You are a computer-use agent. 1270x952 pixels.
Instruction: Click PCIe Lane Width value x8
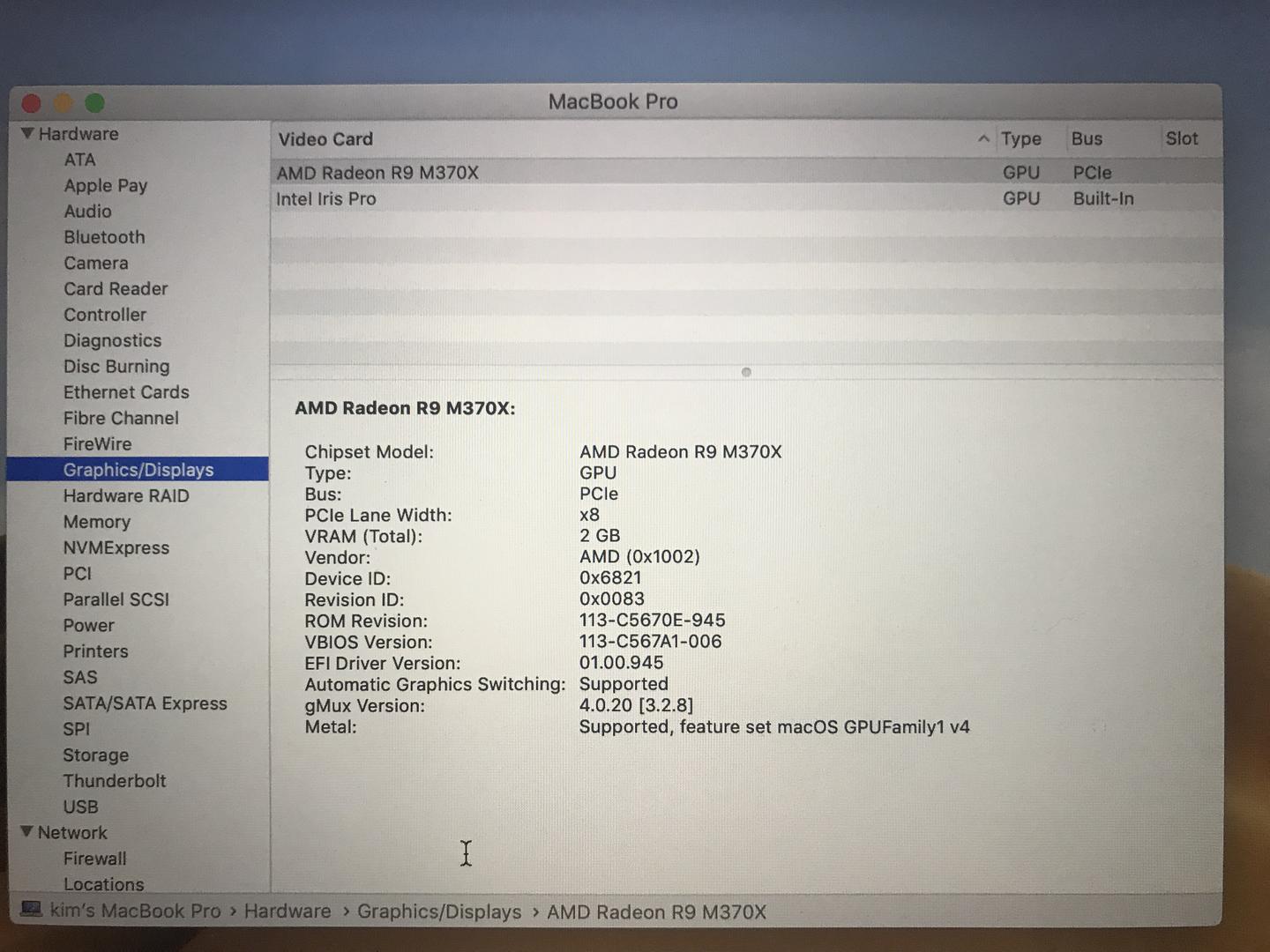click(x=589, y=515)
